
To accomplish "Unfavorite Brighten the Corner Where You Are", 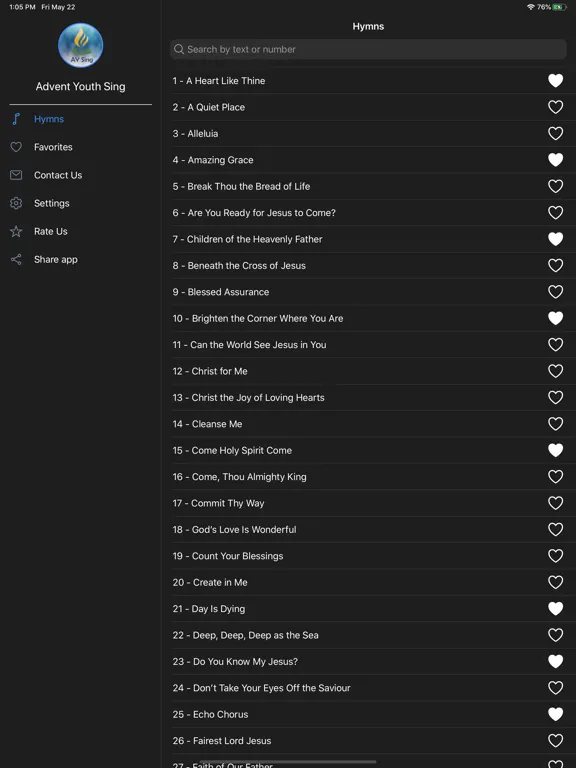I will (555, 319).
